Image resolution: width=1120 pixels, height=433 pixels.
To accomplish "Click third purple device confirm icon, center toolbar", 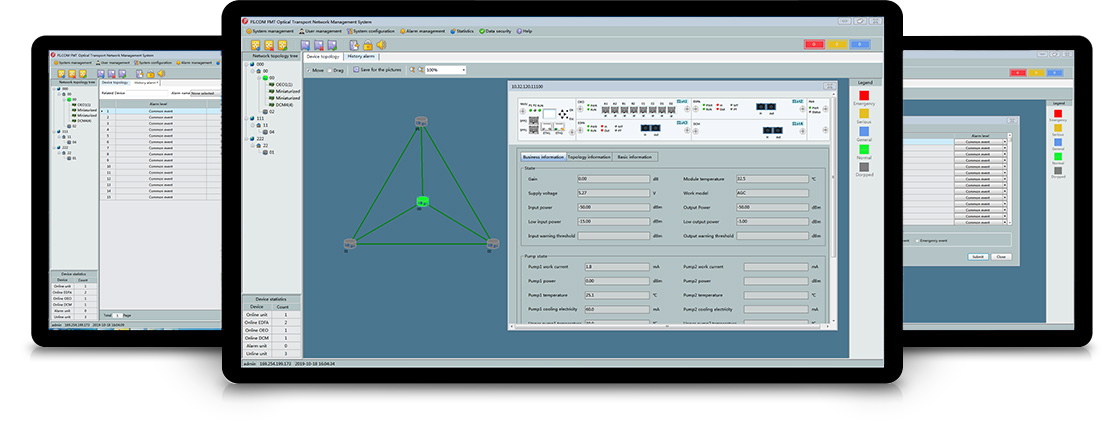I will 331,45.
